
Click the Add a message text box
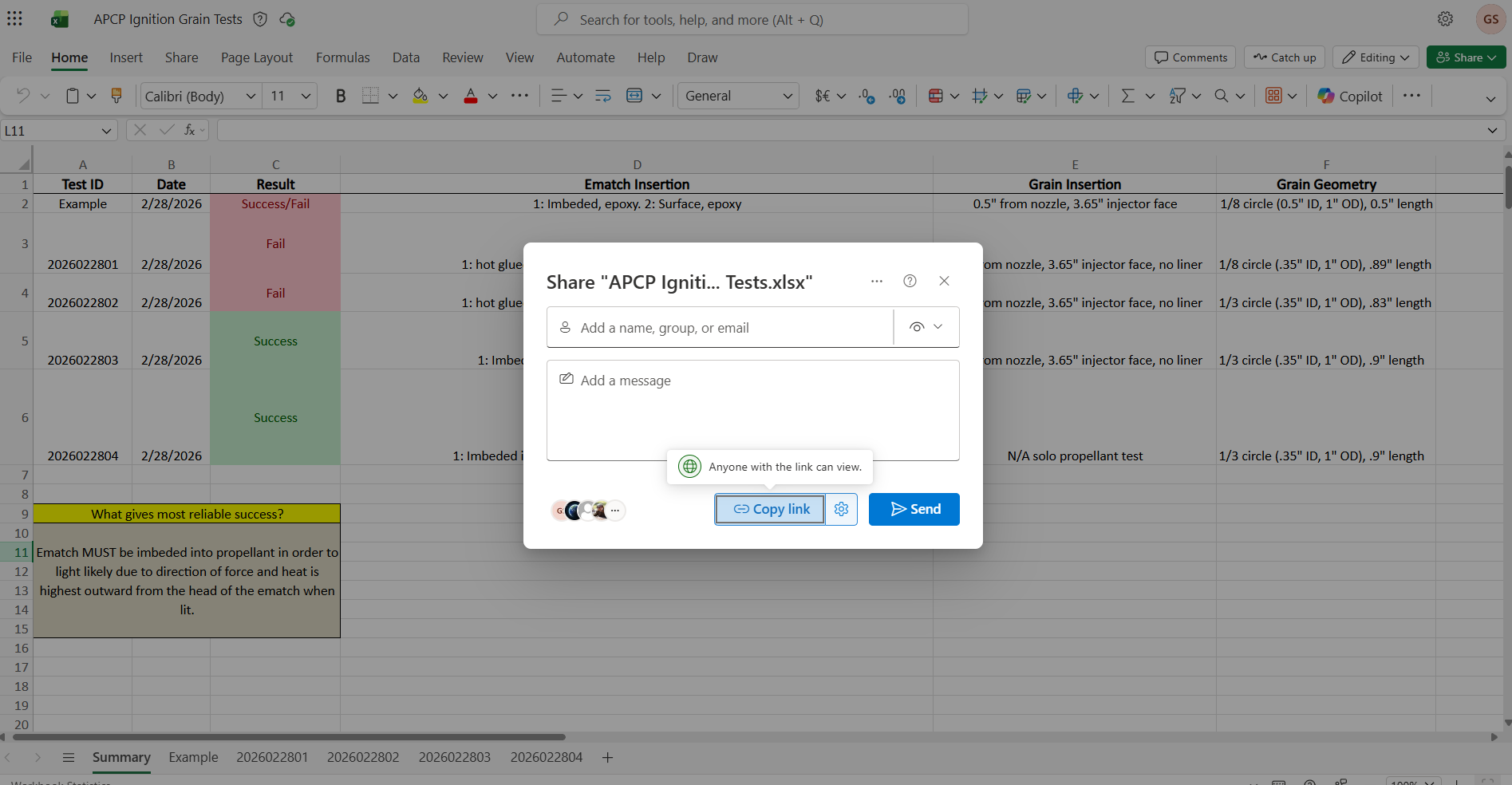click(x=753, y=410)
